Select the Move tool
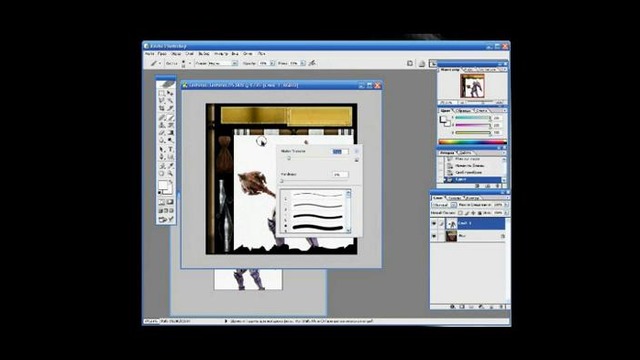 tap(171, 93)
